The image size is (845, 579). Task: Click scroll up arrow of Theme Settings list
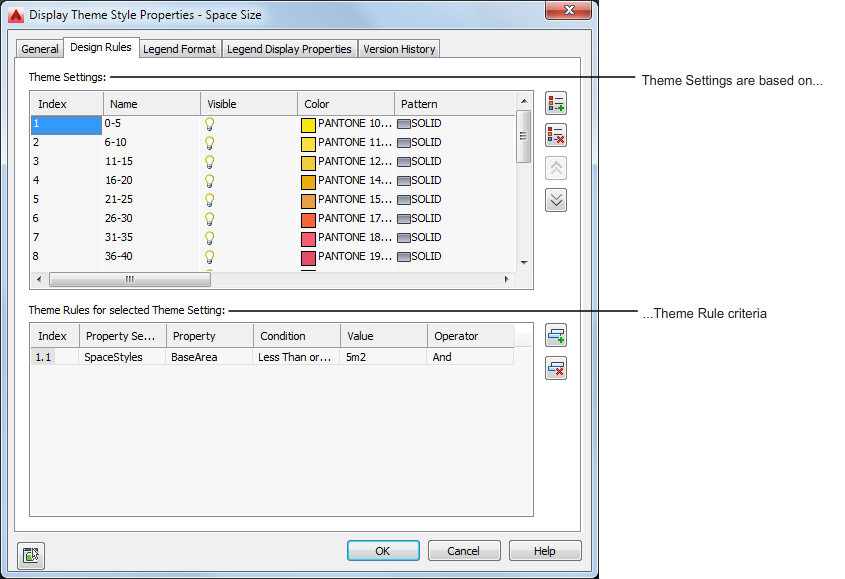(x=524, y=101)
